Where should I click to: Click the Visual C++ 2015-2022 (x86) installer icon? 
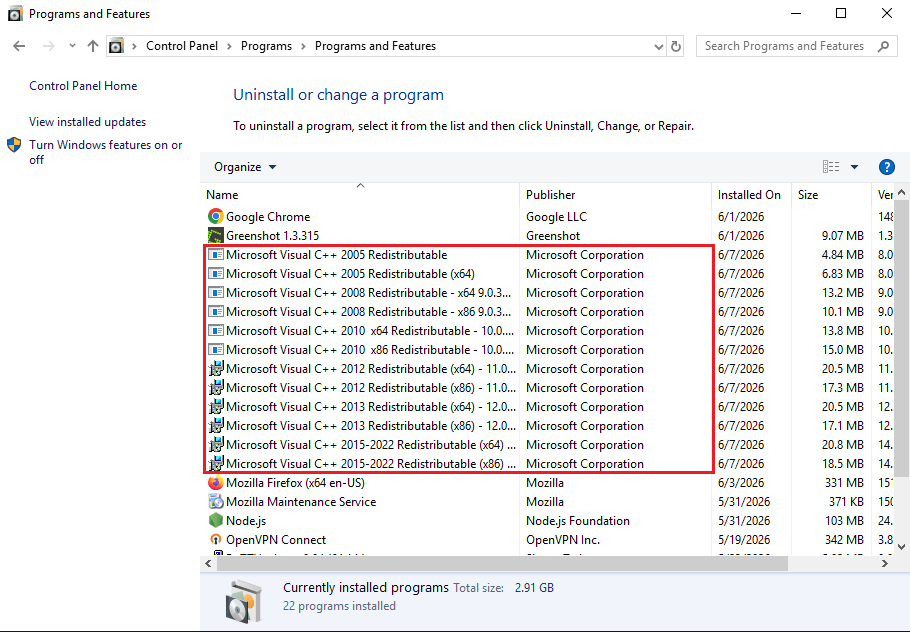(216, 464)
